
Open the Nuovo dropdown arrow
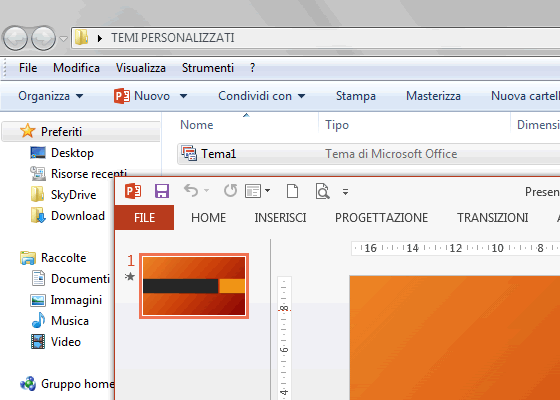184,96
